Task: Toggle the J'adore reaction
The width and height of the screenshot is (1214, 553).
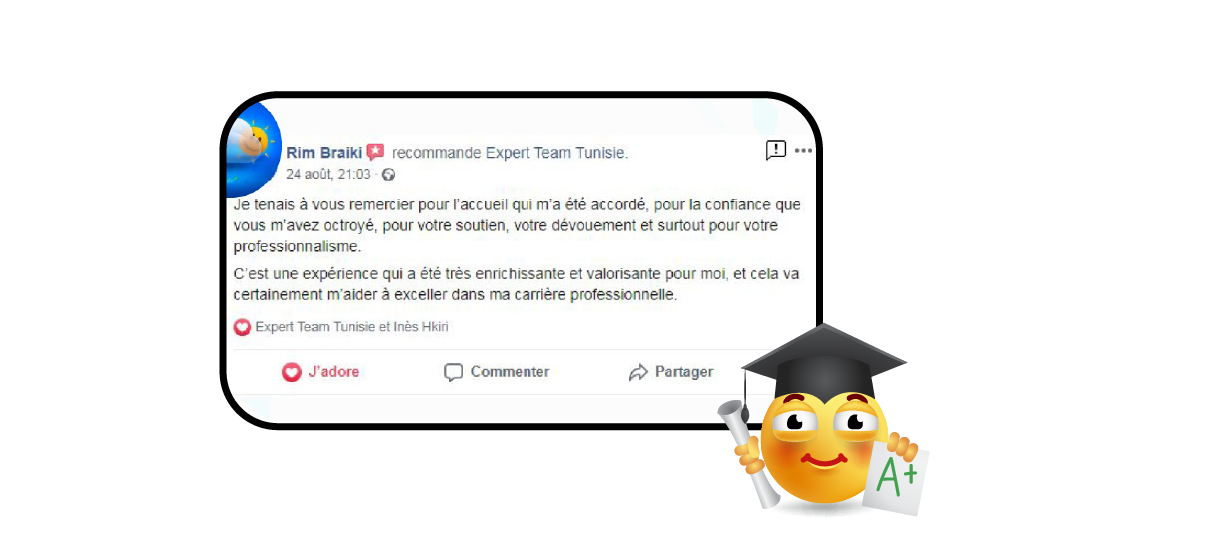Action: (321, 372)
